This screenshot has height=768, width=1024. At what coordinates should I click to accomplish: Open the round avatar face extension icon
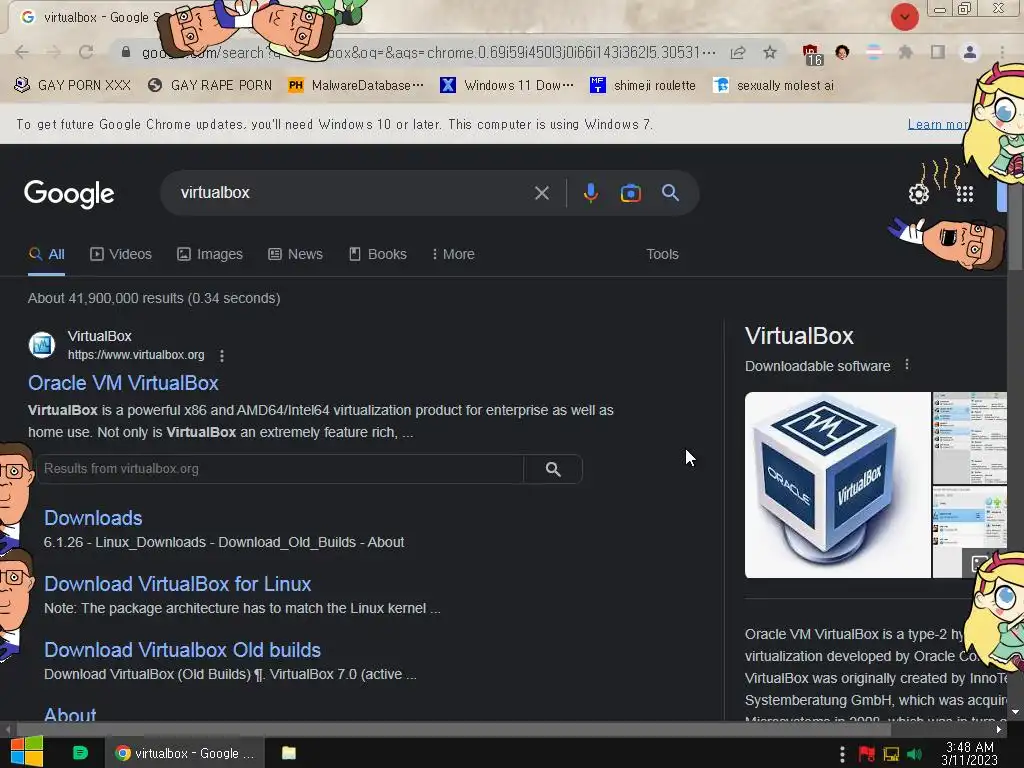click(842, 52)
